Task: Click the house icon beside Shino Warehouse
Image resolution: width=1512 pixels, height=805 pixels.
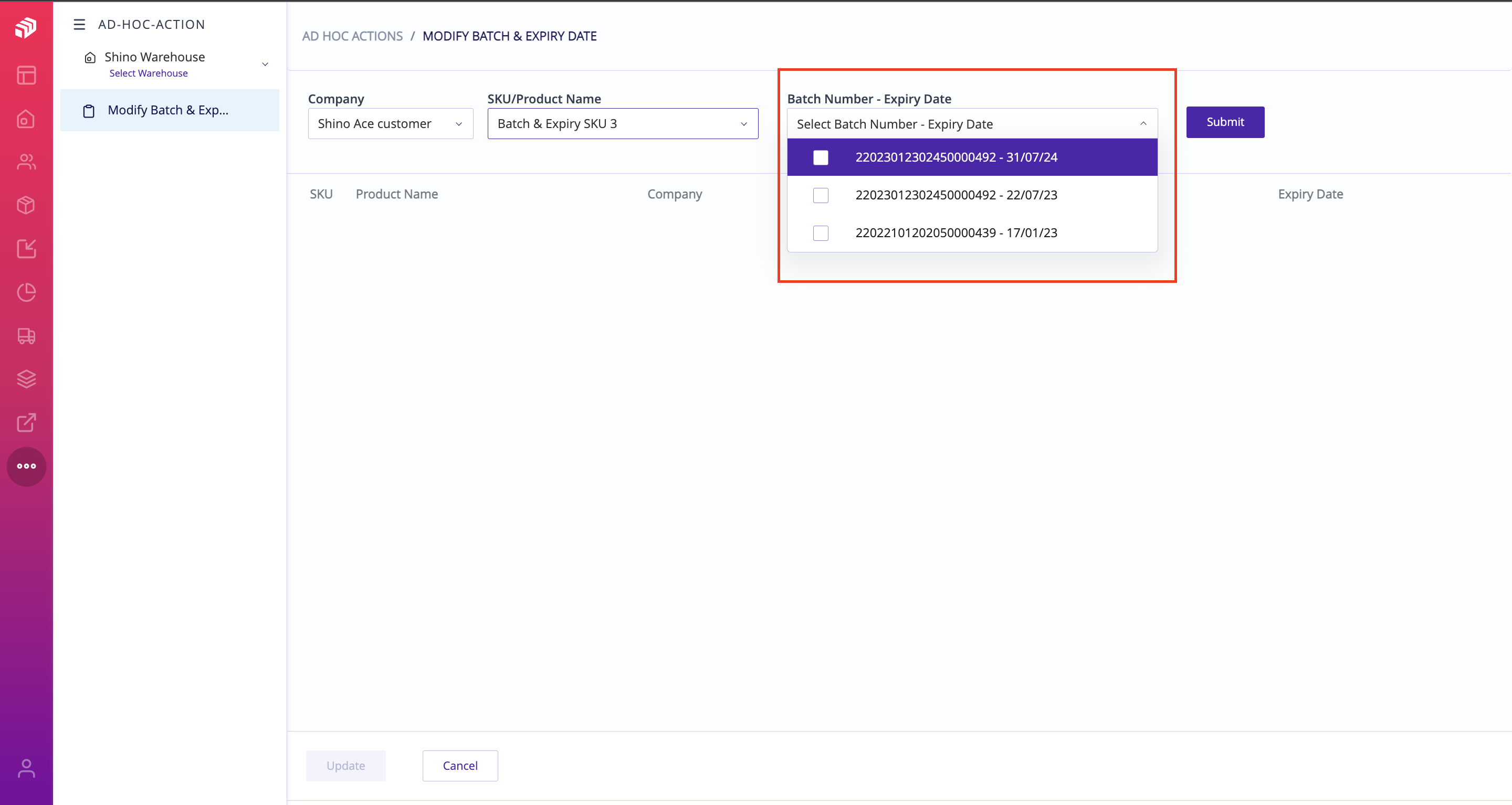Action: click(90, 58)
